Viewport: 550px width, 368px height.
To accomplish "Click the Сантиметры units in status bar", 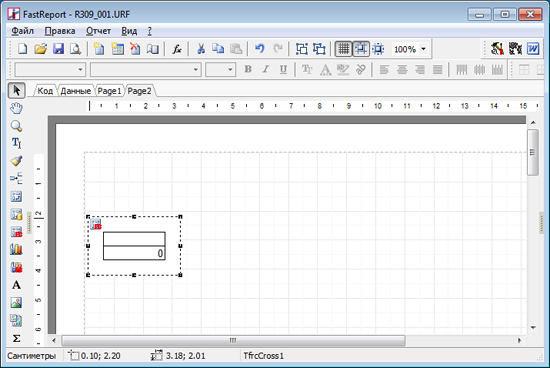I will coord(32,356).
